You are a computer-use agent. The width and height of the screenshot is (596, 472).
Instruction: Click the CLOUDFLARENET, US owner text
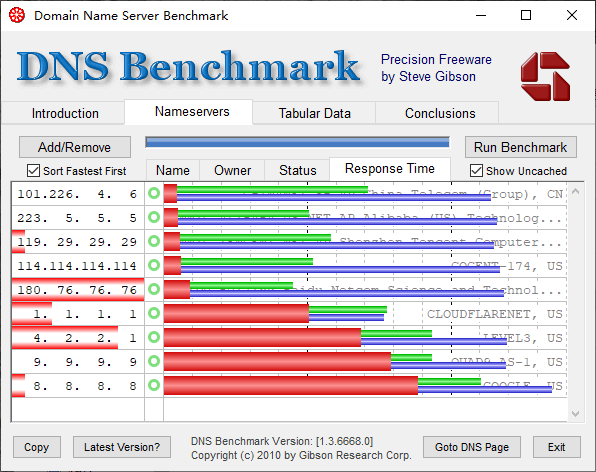tap(495, 314)
